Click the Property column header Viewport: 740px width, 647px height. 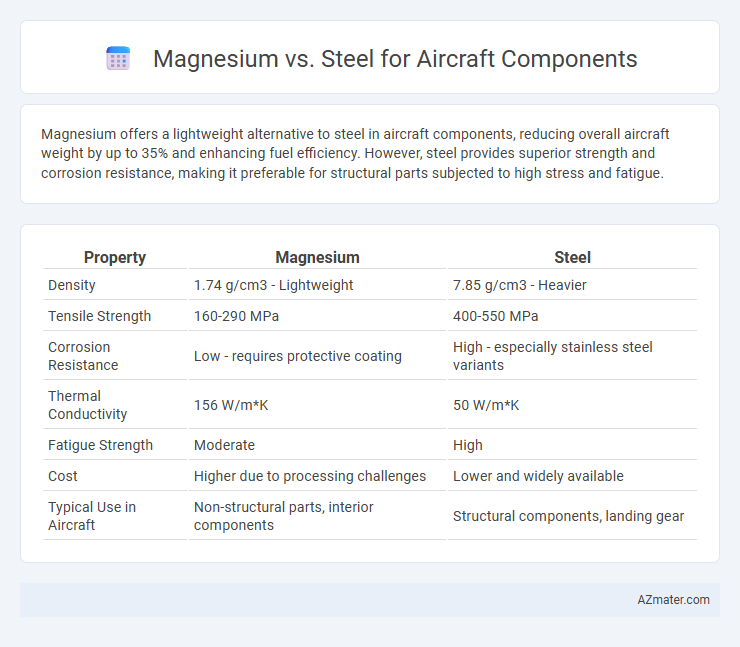tap(115, 257)
